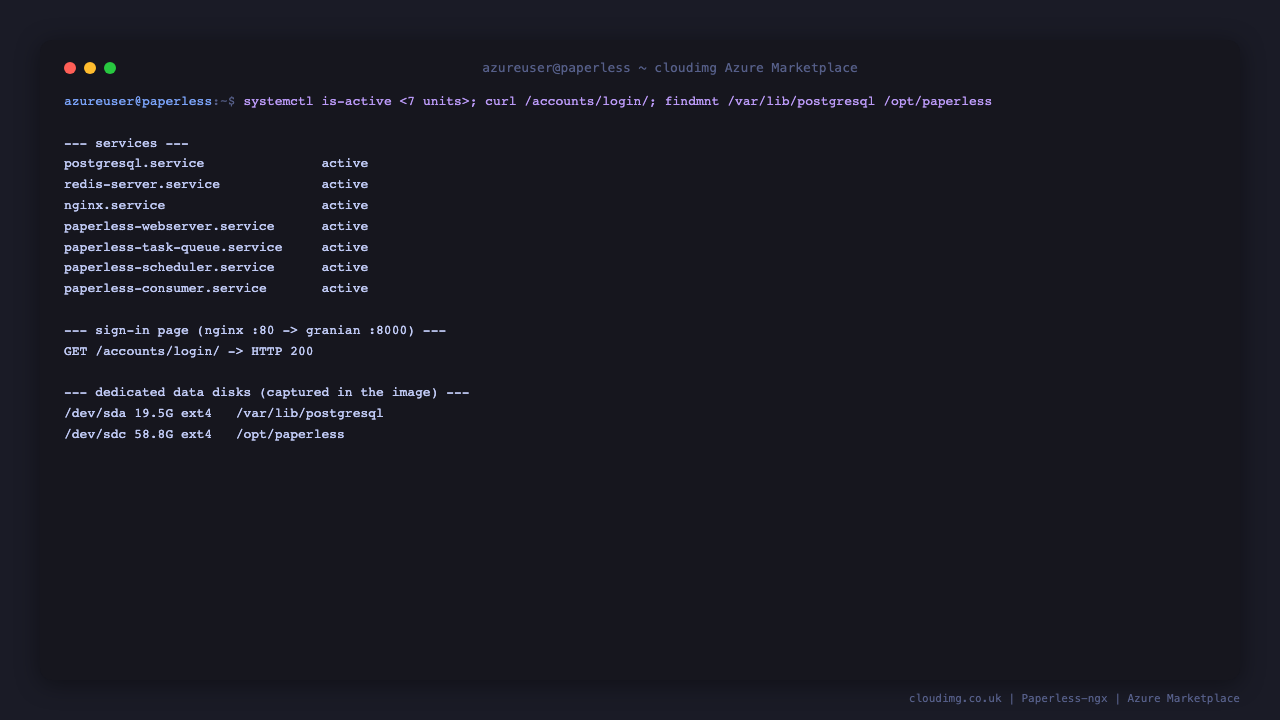The image size is (1280, 720).
Task: Select paperless-webserver.service row name
Action: (169, 226)
